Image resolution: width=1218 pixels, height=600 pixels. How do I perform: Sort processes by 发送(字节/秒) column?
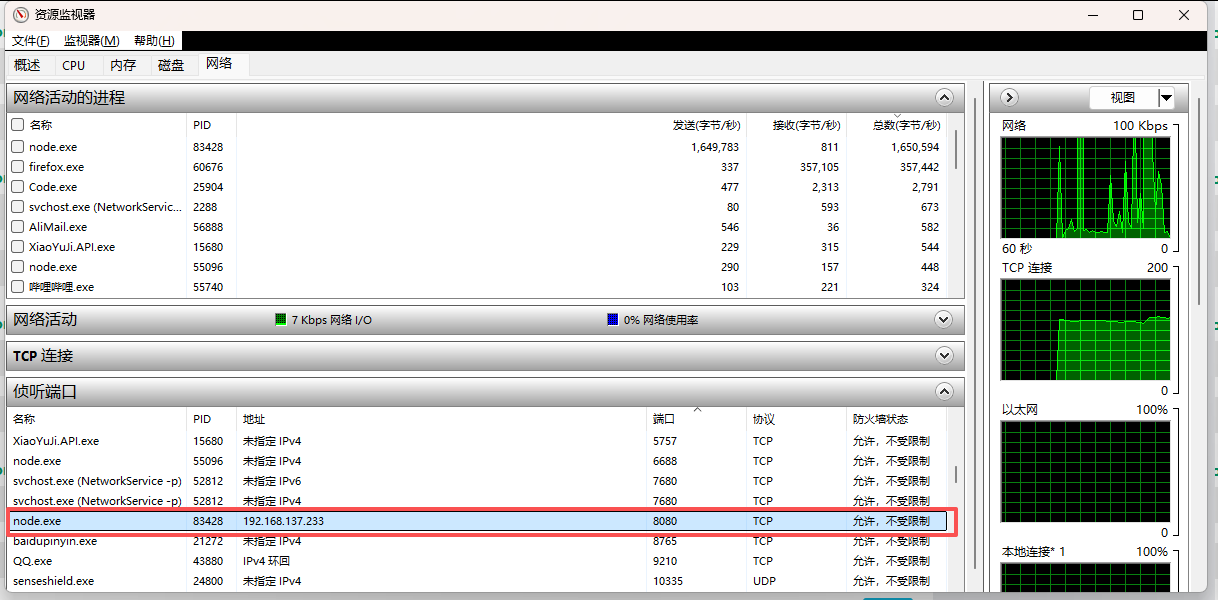pyautogui.click(x=706, y=125)
